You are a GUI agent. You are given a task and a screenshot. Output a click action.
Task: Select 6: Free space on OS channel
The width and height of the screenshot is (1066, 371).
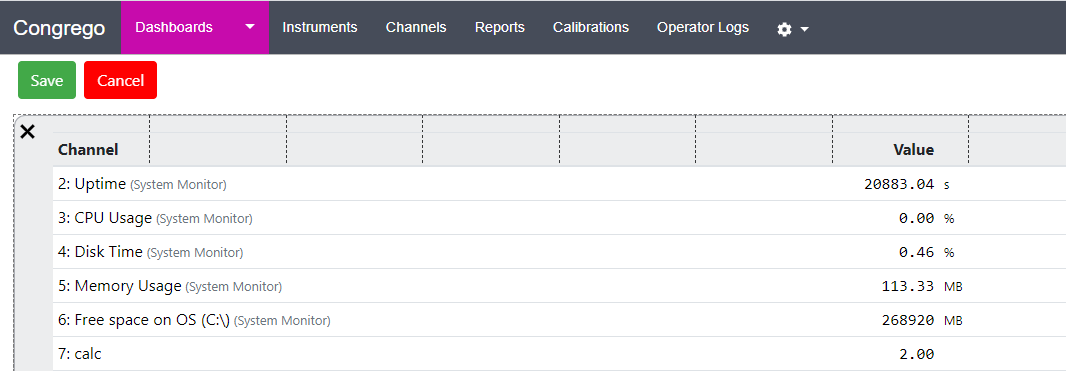pos(194,320)
